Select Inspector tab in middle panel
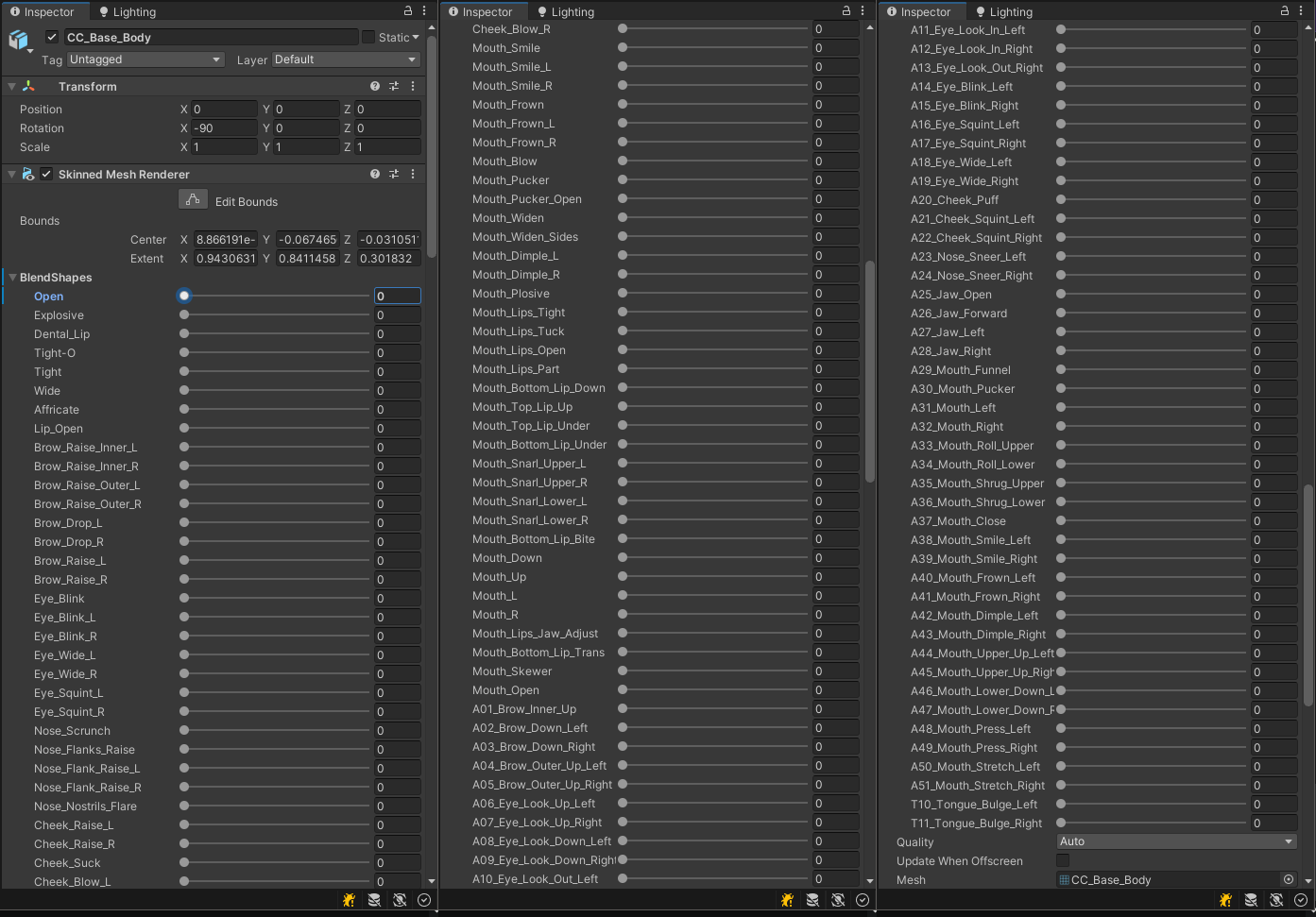The width and height of the screenshot is (1316, 917). [480, 11]
